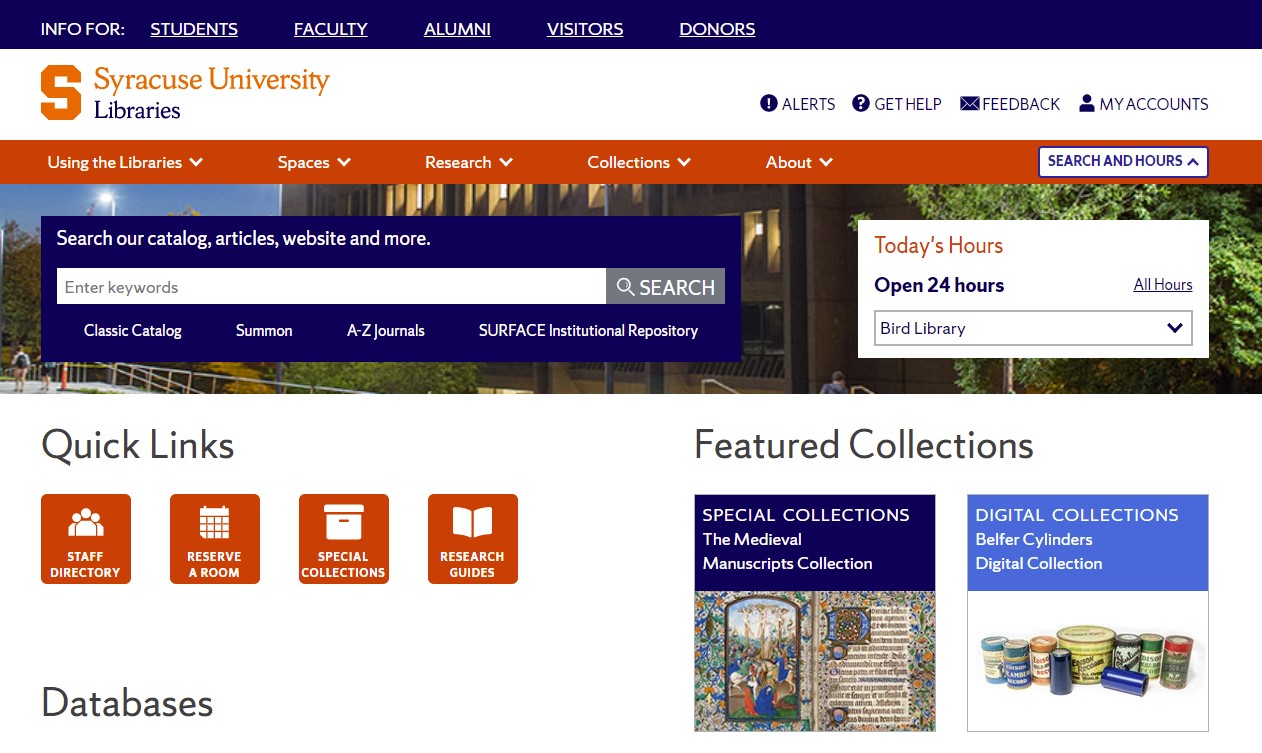Click the Feedback link text
This screenshot has width=1262, height=753.
pos(1021,104)
